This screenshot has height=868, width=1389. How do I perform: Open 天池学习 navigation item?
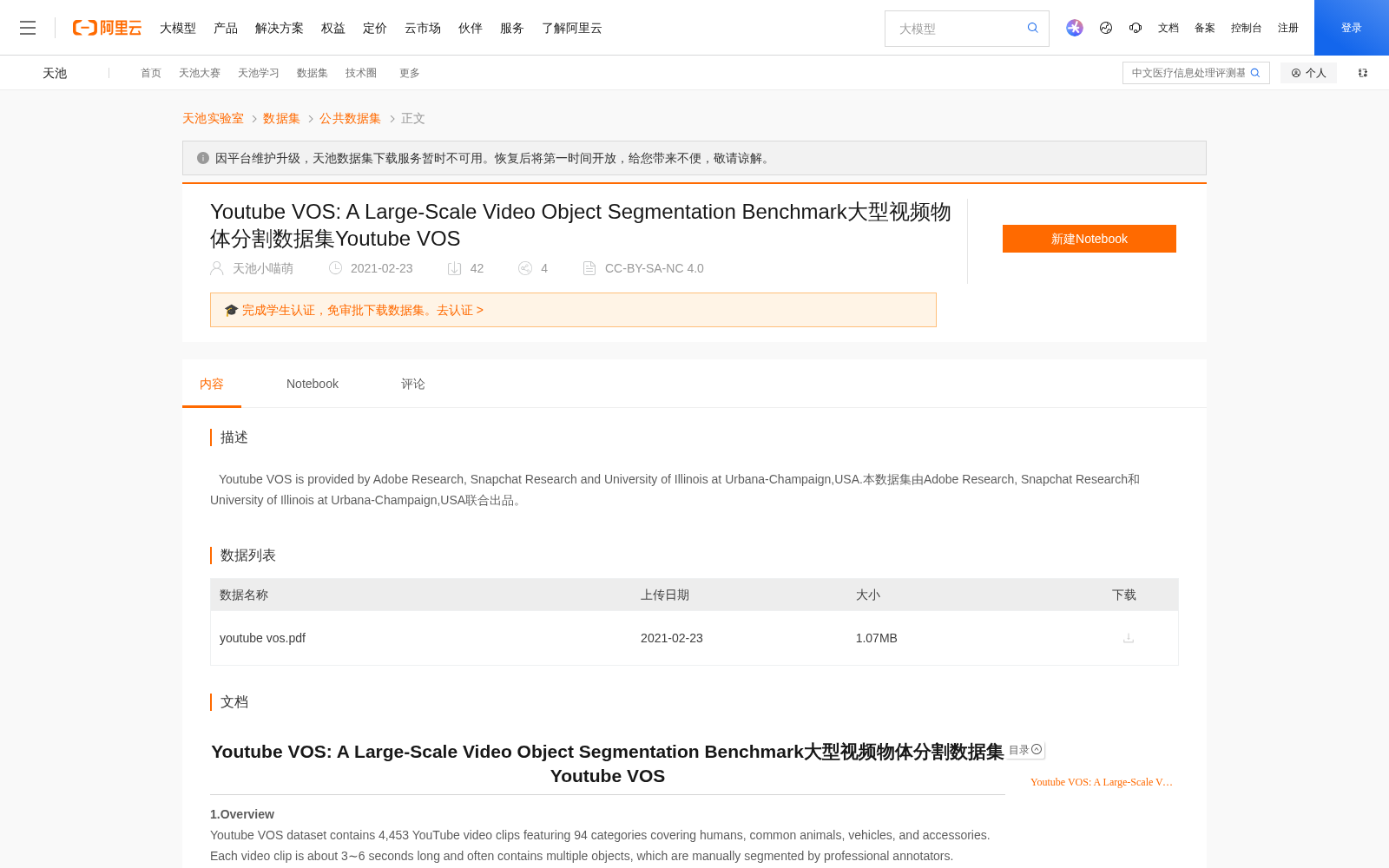259,73
